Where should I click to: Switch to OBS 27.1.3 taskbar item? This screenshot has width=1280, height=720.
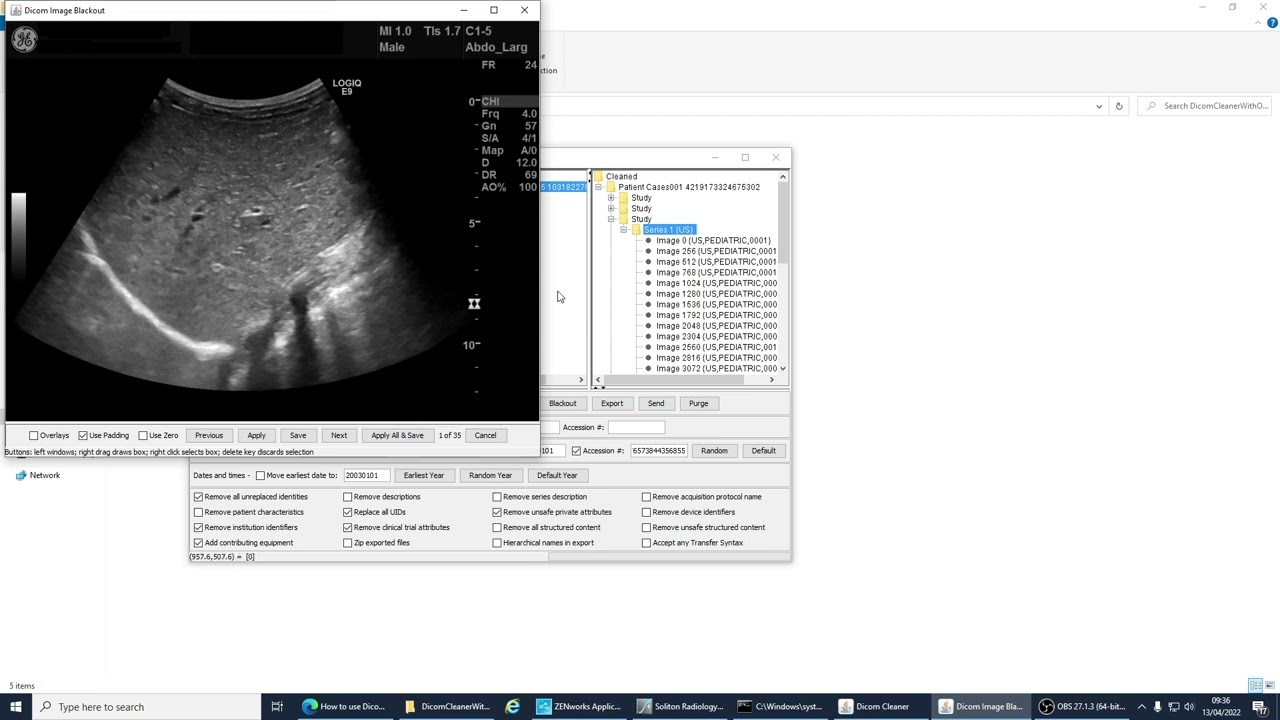coord(1081,707)
